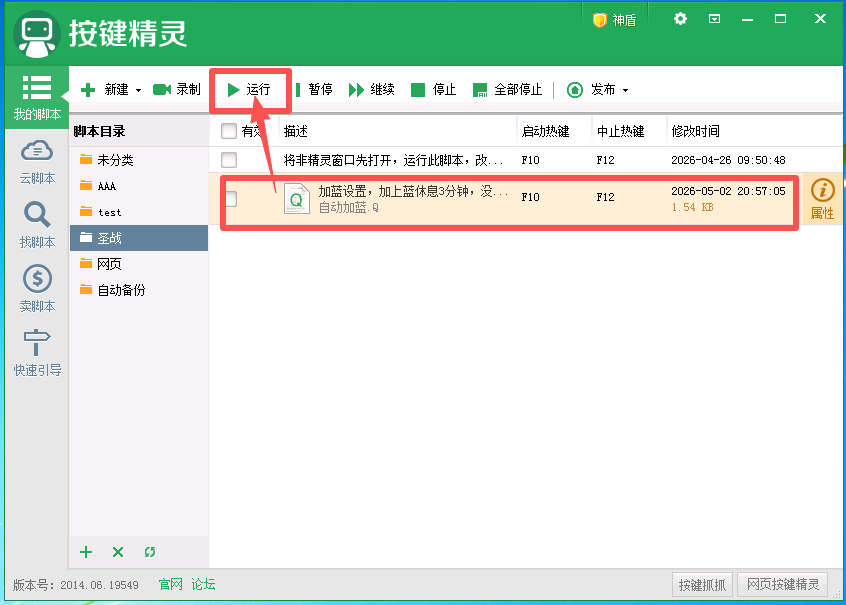
Task: Resume the script with 继续
Action: (x=372, y=90)
